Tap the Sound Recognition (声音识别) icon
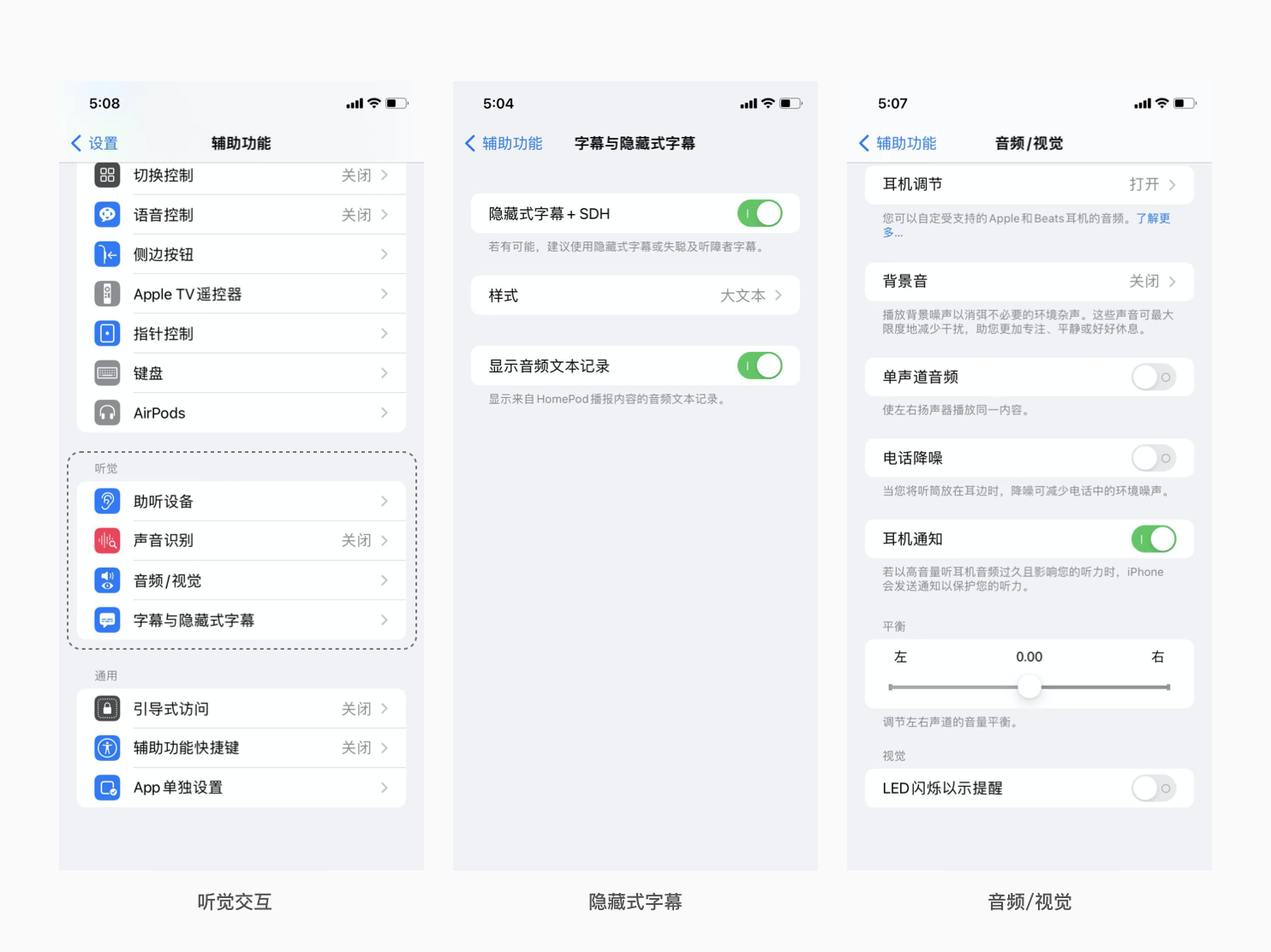This screenshot has width=1271, height=952. pyautogui.click(x=107, y=540)
